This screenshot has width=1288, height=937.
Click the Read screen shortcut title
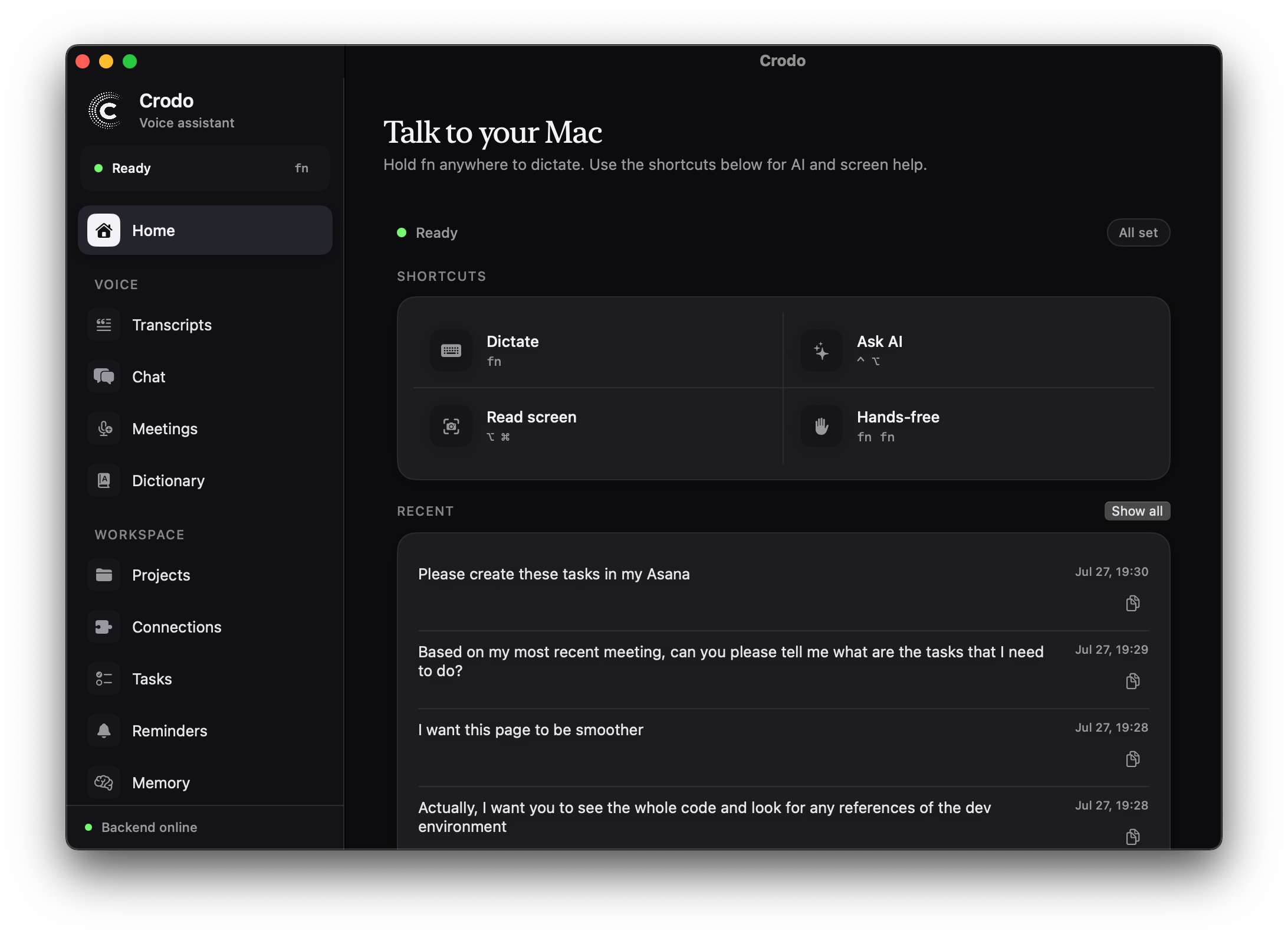click(x=531, y=417)
